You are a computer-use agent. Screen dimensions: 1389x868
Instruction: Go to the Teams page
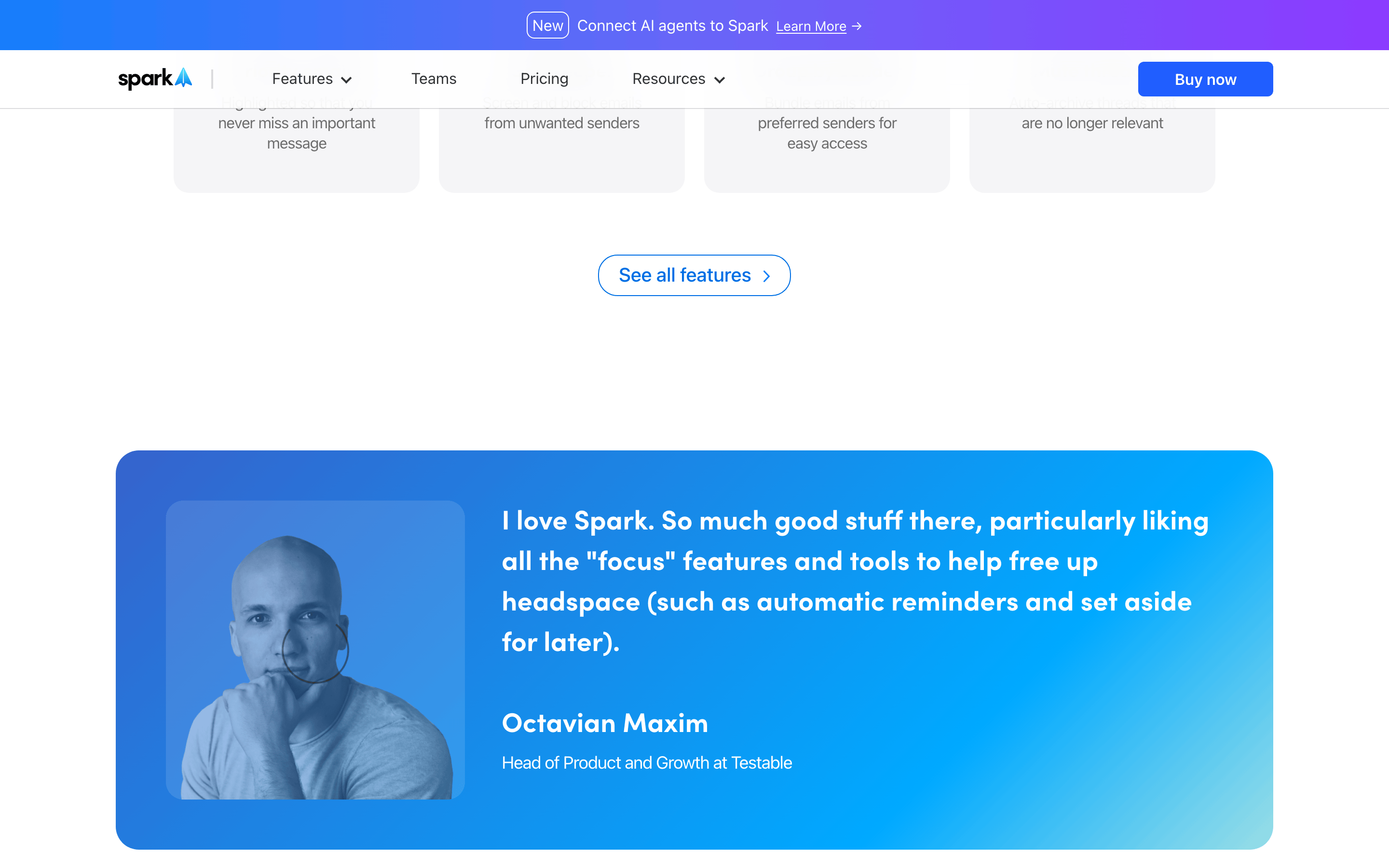[x=434, y=79]
